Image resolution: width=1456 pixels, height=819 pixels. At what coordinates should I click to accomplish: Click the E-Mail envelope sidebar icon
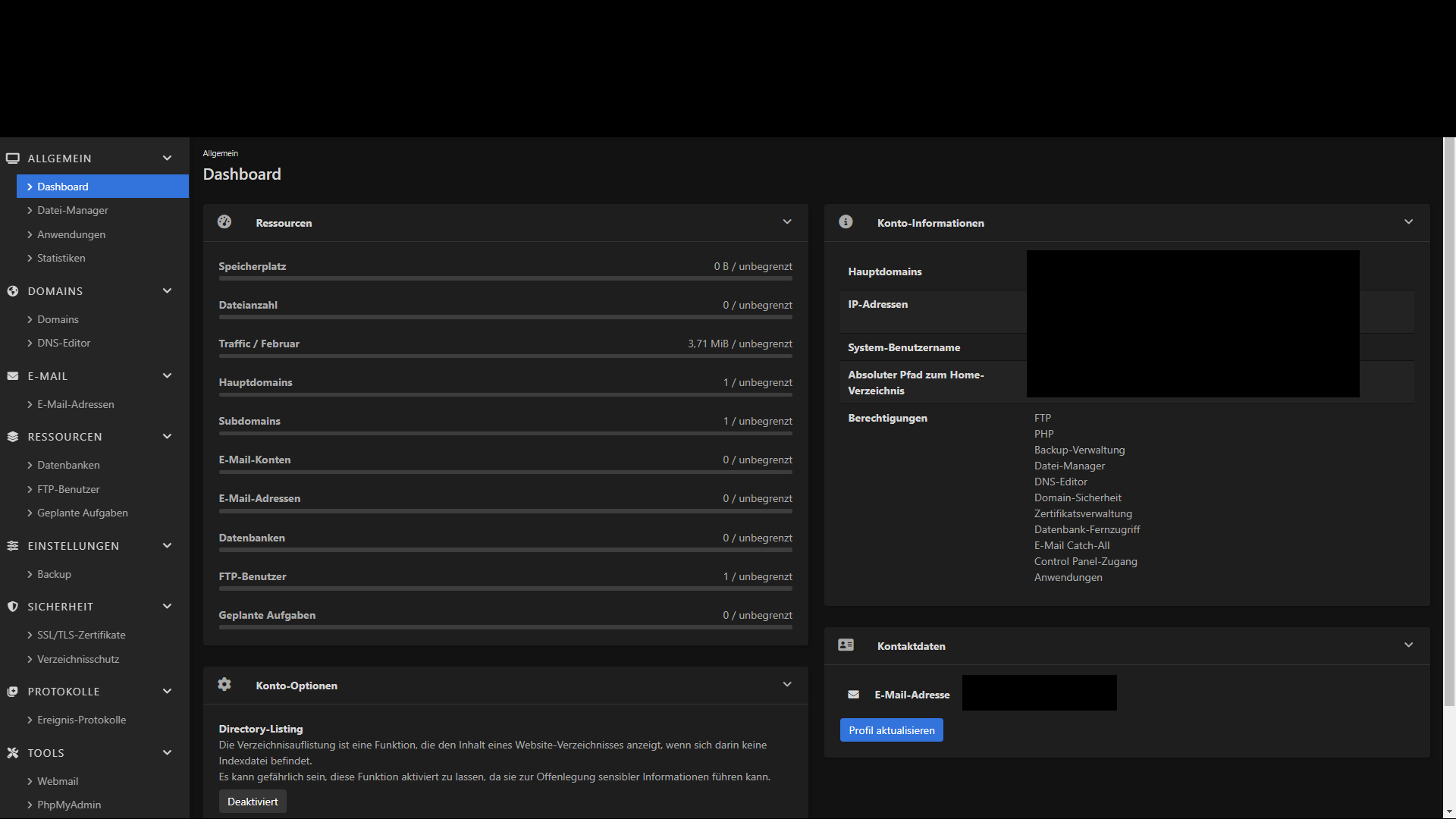click(13, 376)
